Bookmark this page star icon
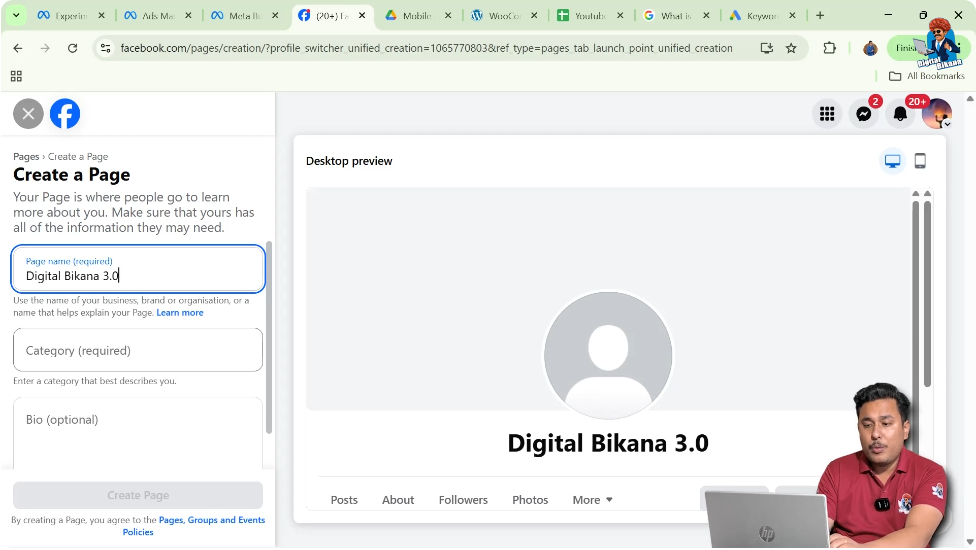976x550 pixels. pyautogui.click(x=791, y=48)
